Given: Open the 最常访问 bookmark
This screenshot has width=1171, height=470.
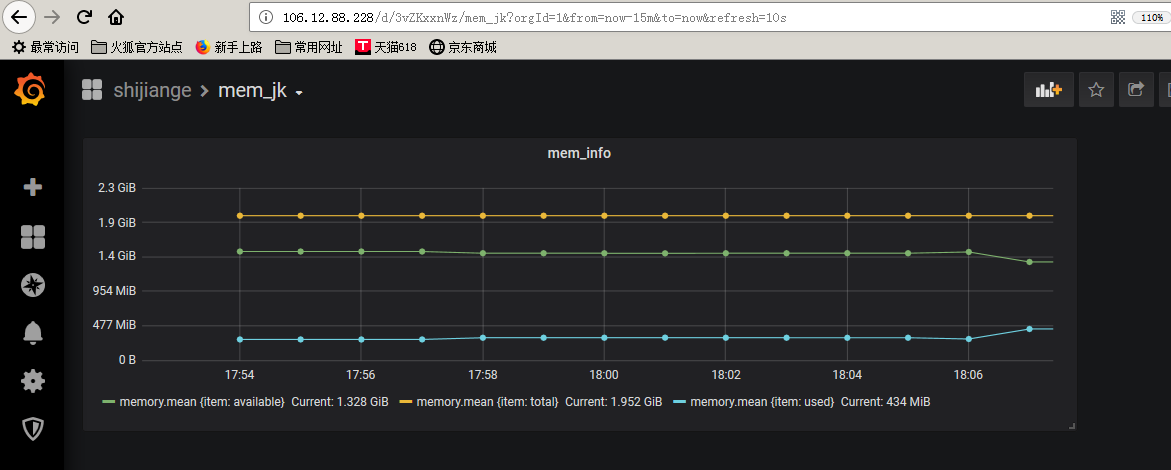Looking at the screenshot, I should [45, 48].
